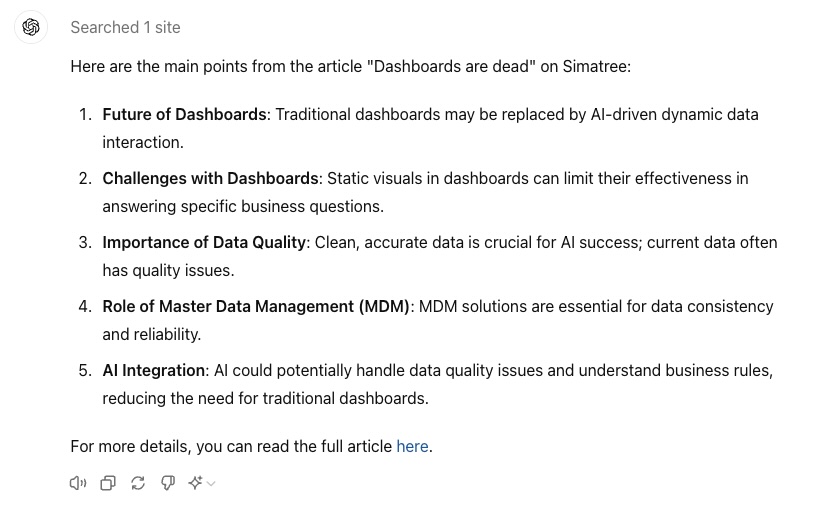Click the sparkle change-model icon

click(195, 483)
